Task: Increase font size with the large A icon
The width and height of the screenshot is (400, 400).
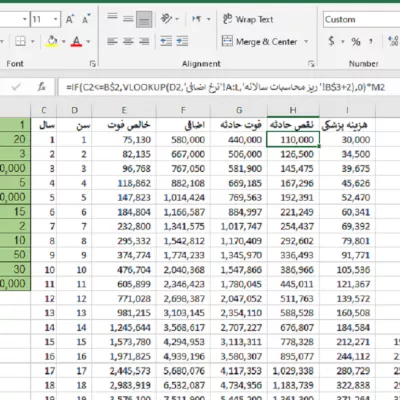Action: 70,19
